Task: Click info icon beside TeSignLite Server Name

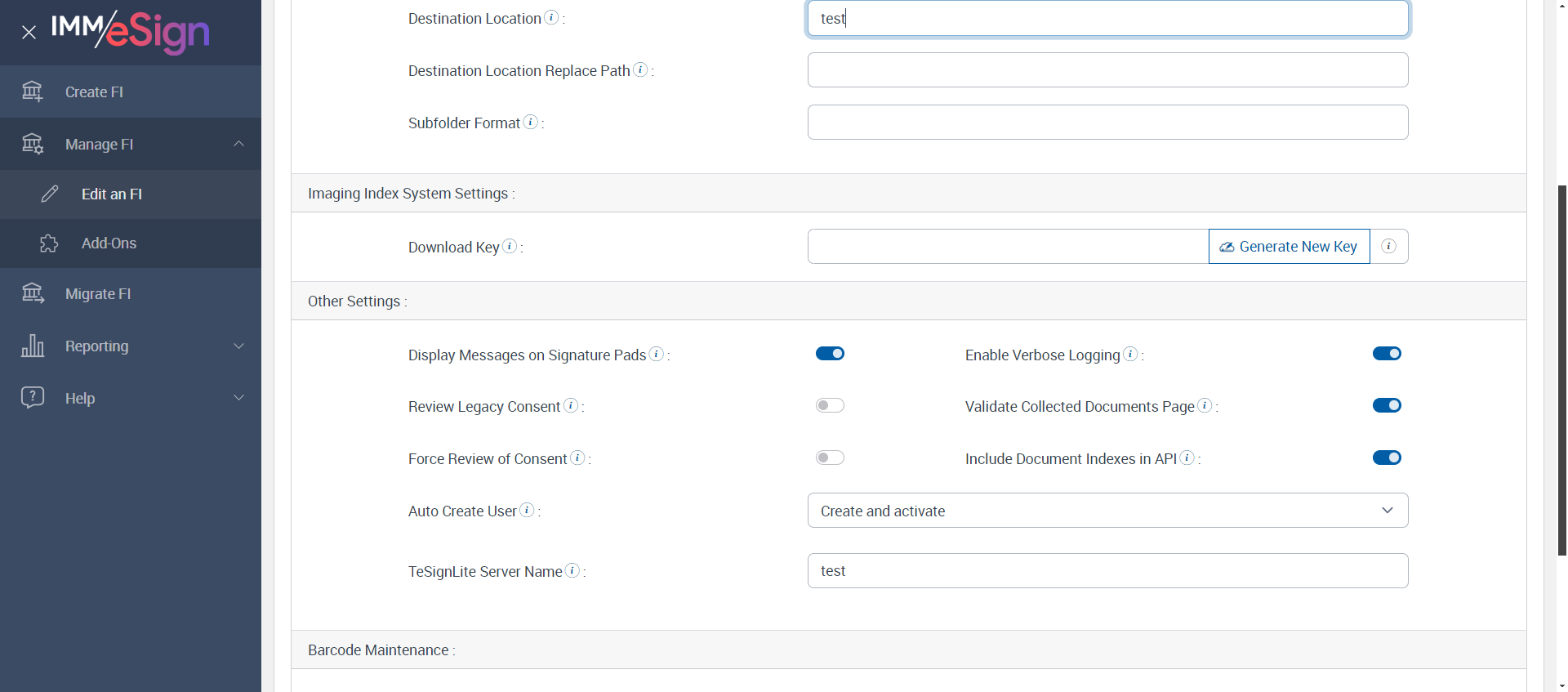Action: pos(572,570)
